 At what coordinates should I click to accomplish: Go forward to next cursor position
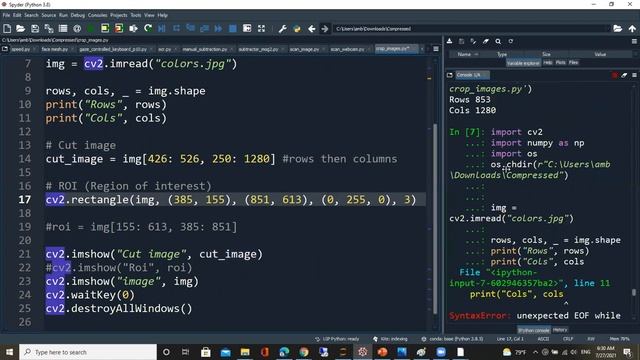coord(325,29)
